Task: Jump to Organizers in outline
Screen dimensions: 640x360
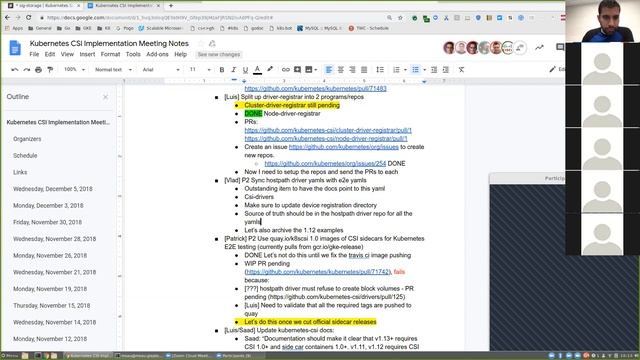Action: tap(27, 139)
